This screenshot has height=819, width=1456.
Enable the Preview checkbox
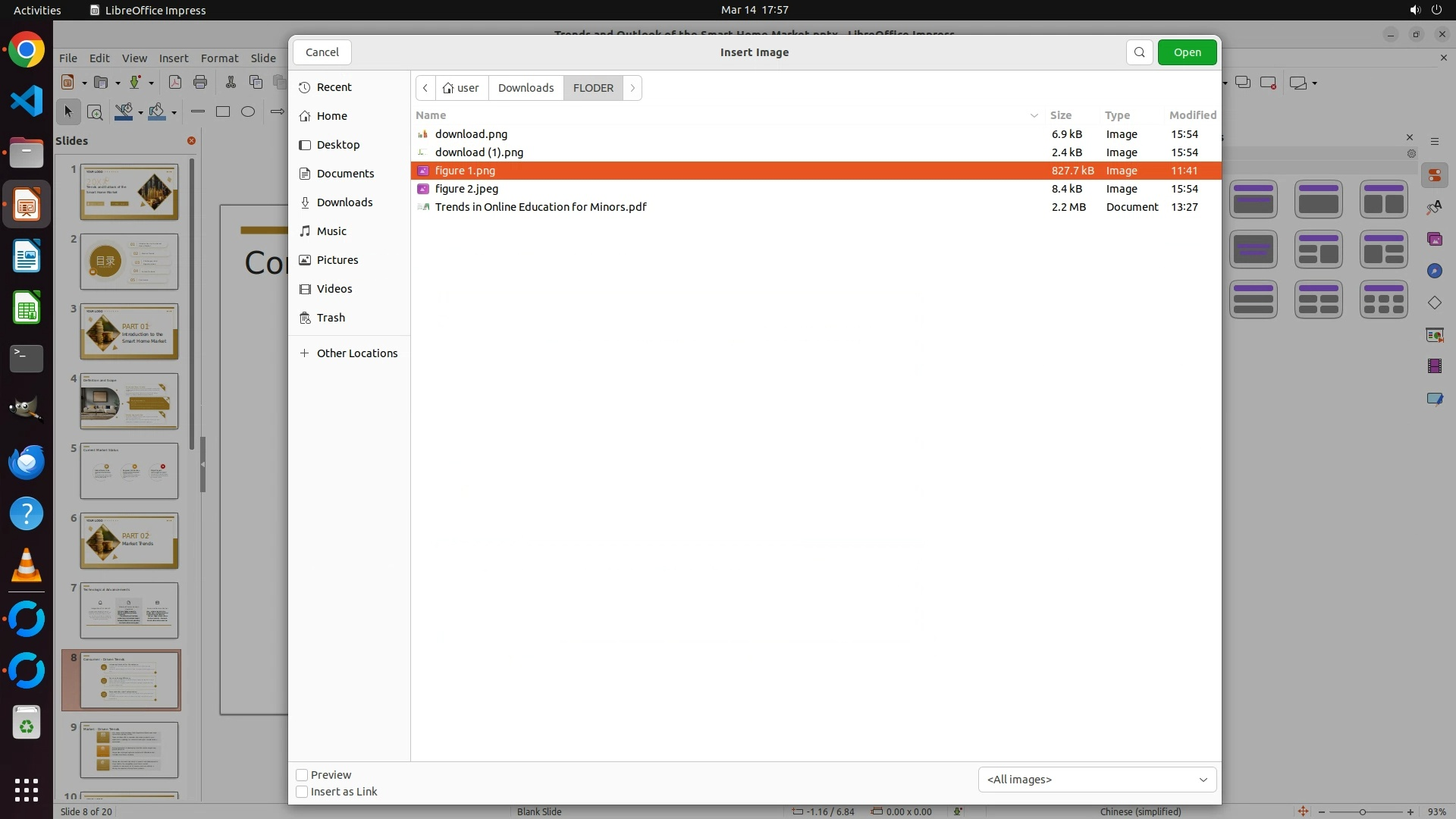coord(302,775)
